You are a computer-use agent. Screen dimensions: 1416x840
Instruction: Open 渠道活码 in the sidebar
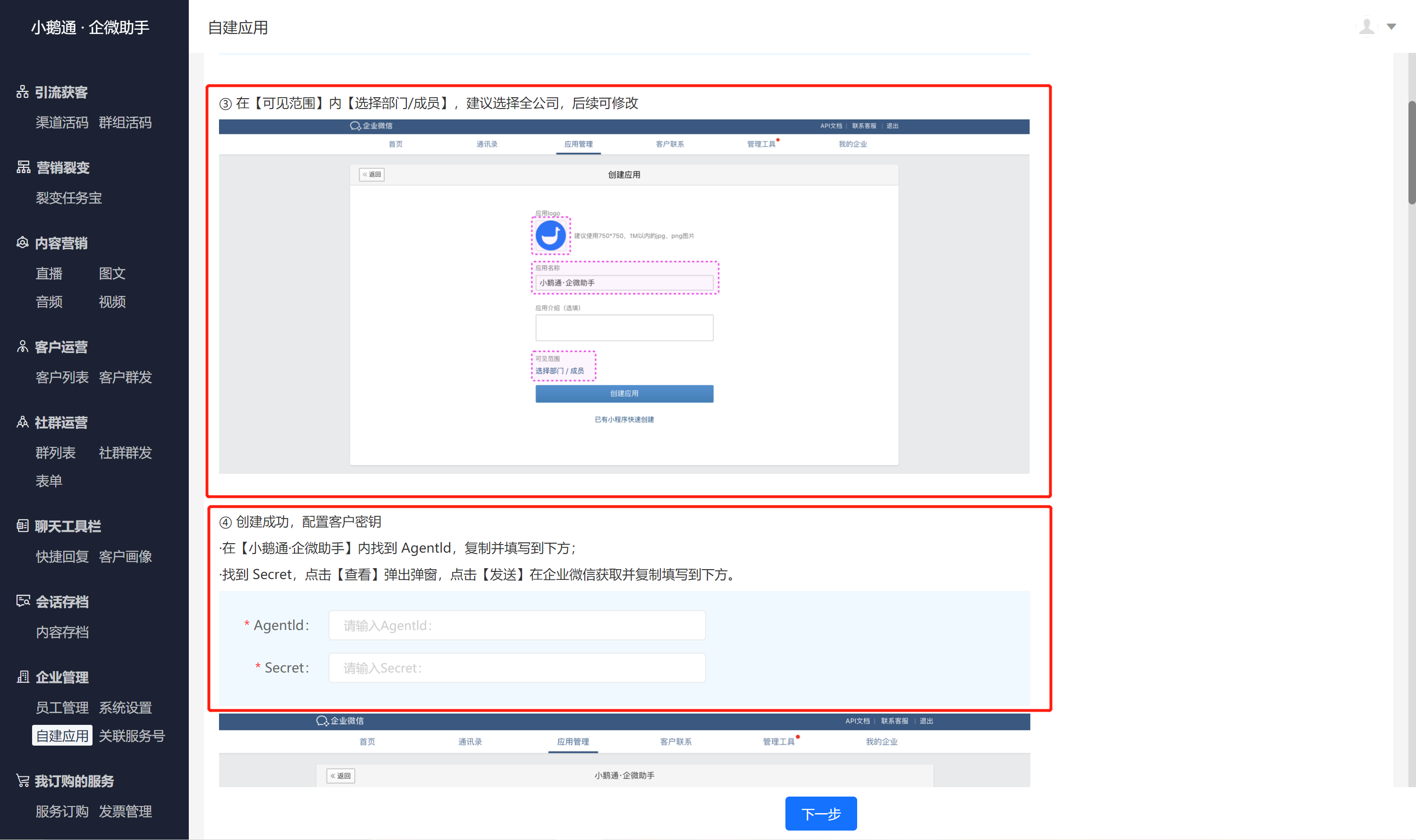[62, 122]
